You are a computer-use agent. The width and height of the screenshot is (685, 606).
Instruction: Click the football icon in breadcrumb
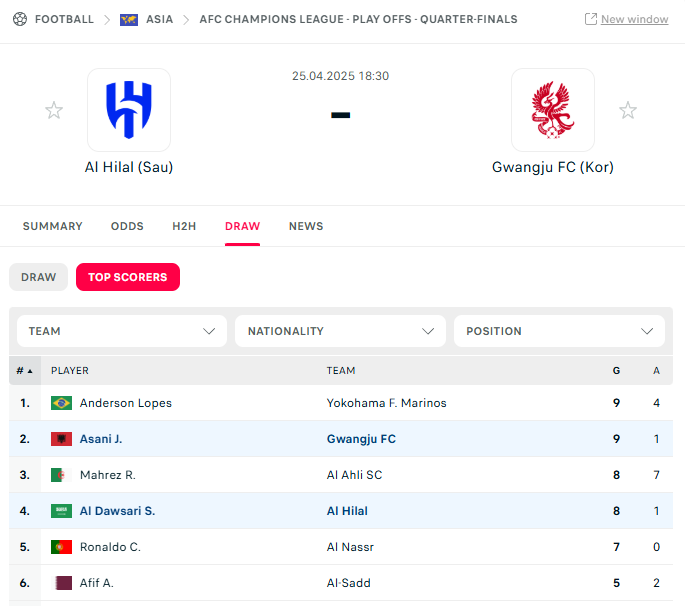(20, 19)
